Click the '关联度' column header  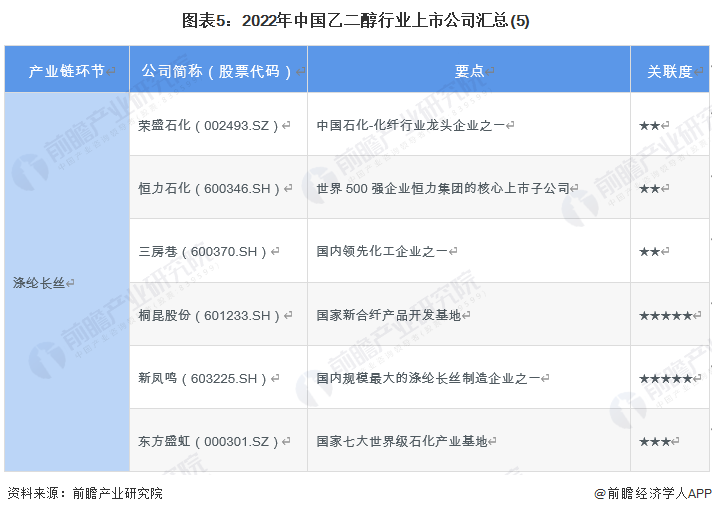[x=670, y=69]
